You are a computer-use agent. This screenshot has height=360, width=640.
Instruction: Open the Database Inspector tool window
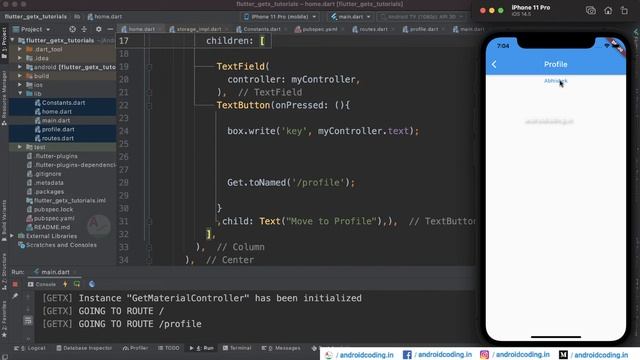tap(84, 348)
